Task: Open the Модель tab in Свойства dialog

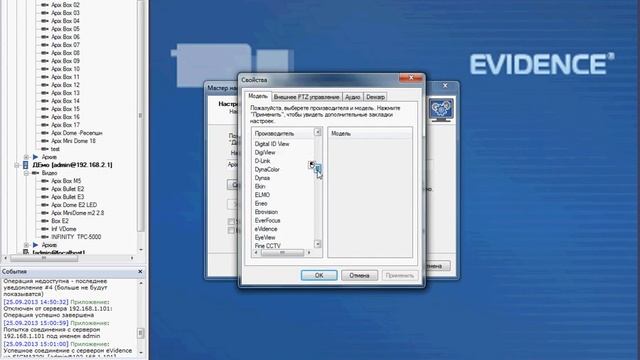Action: pos(258,96)
